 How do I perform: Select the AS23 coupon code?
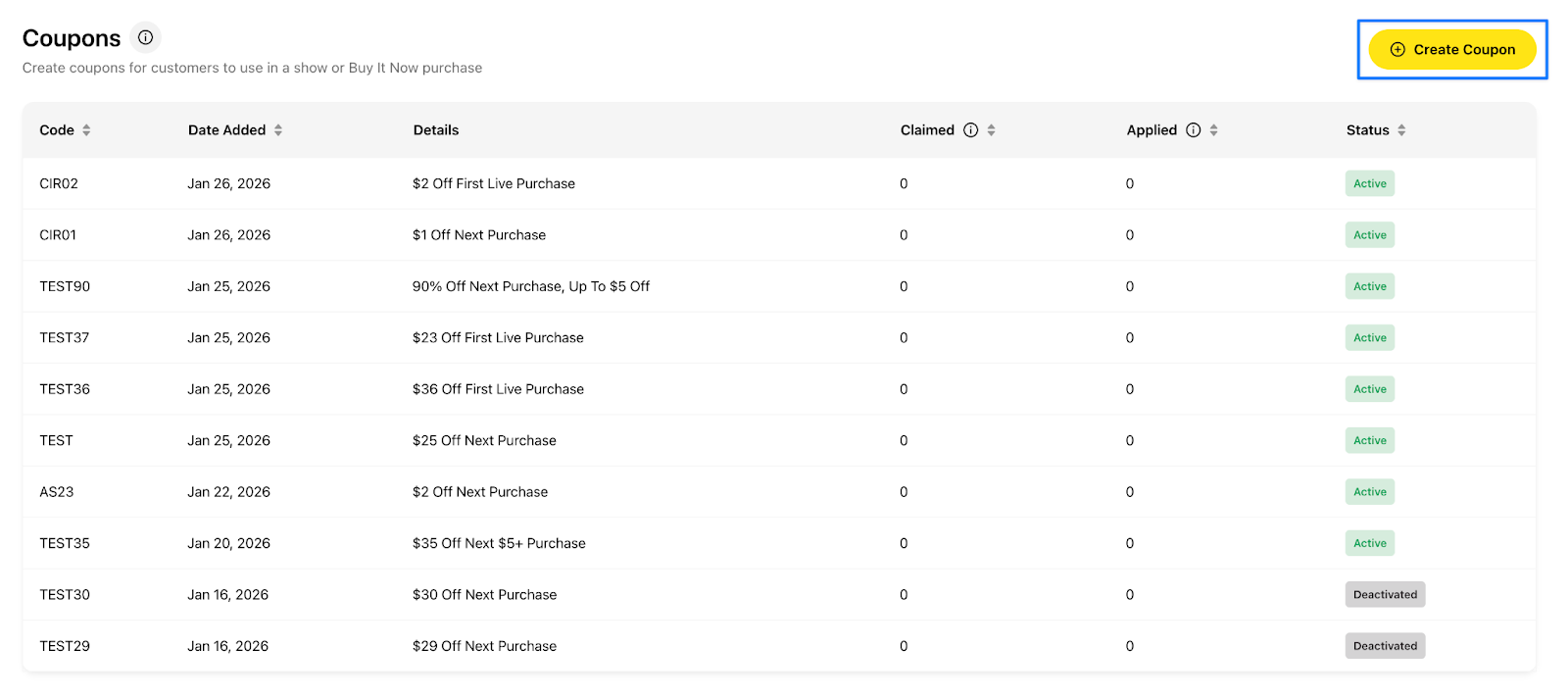(57, 492)
